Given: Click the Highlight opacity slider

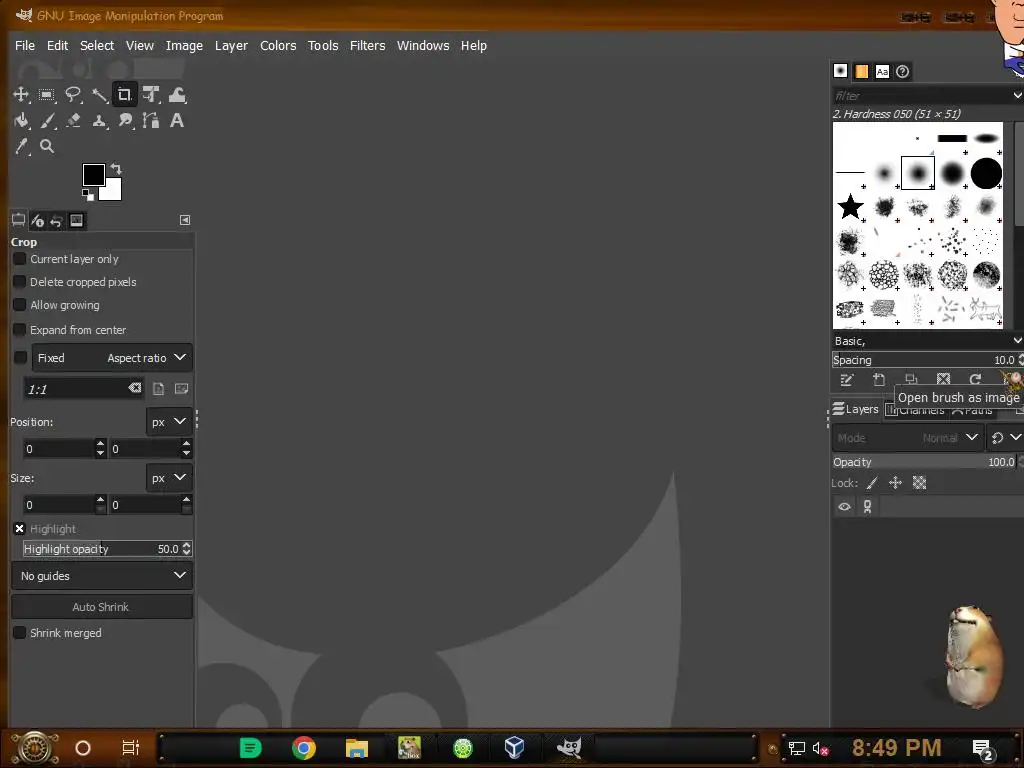Looking at the screenshot, I should [x=107, y=549].
